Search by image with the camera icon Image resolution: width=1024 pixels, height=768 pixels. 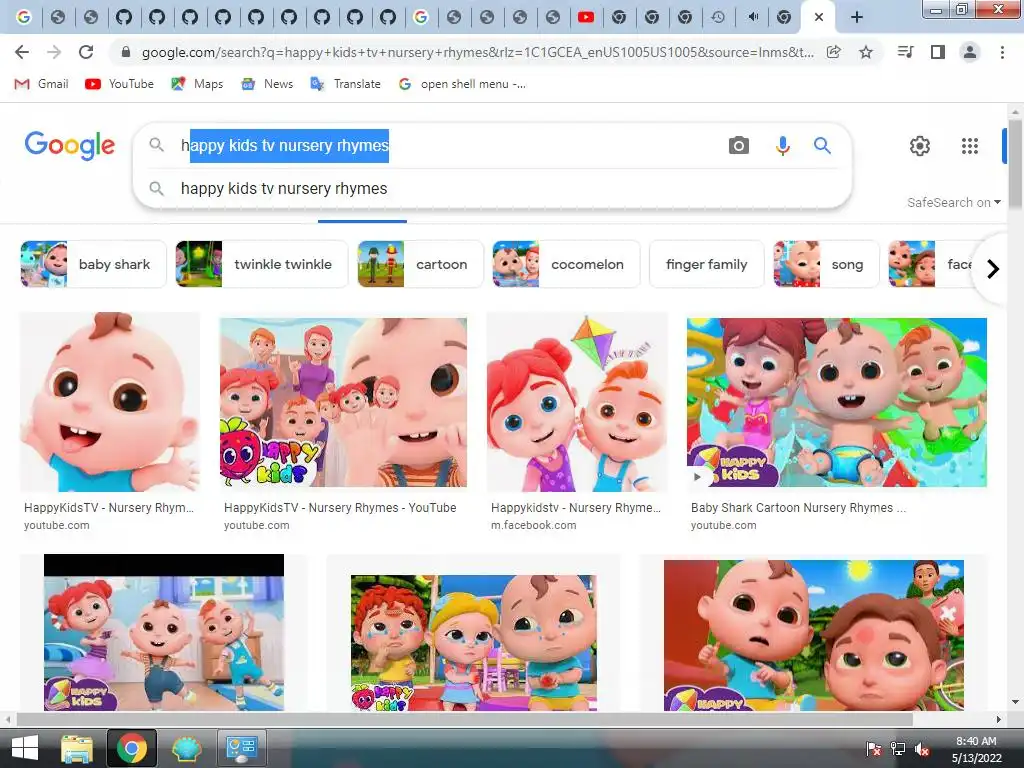point(739,146)
